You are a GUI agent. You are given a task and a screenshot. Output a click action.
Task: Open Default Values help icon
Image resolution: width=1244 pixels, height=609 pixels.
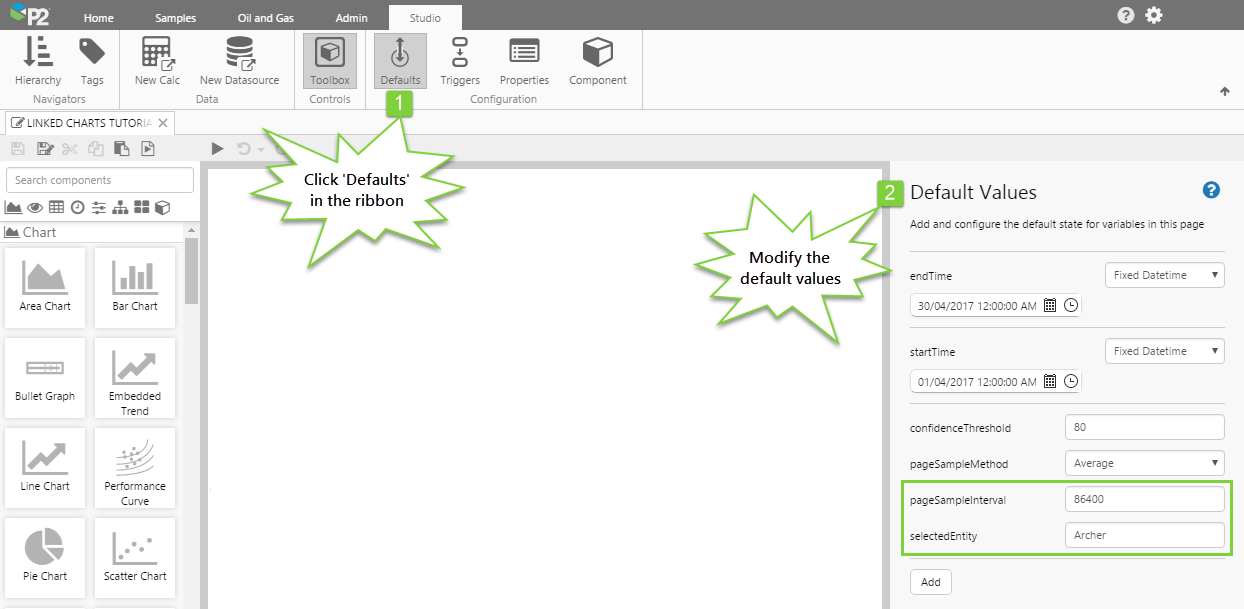[1212, 190]
